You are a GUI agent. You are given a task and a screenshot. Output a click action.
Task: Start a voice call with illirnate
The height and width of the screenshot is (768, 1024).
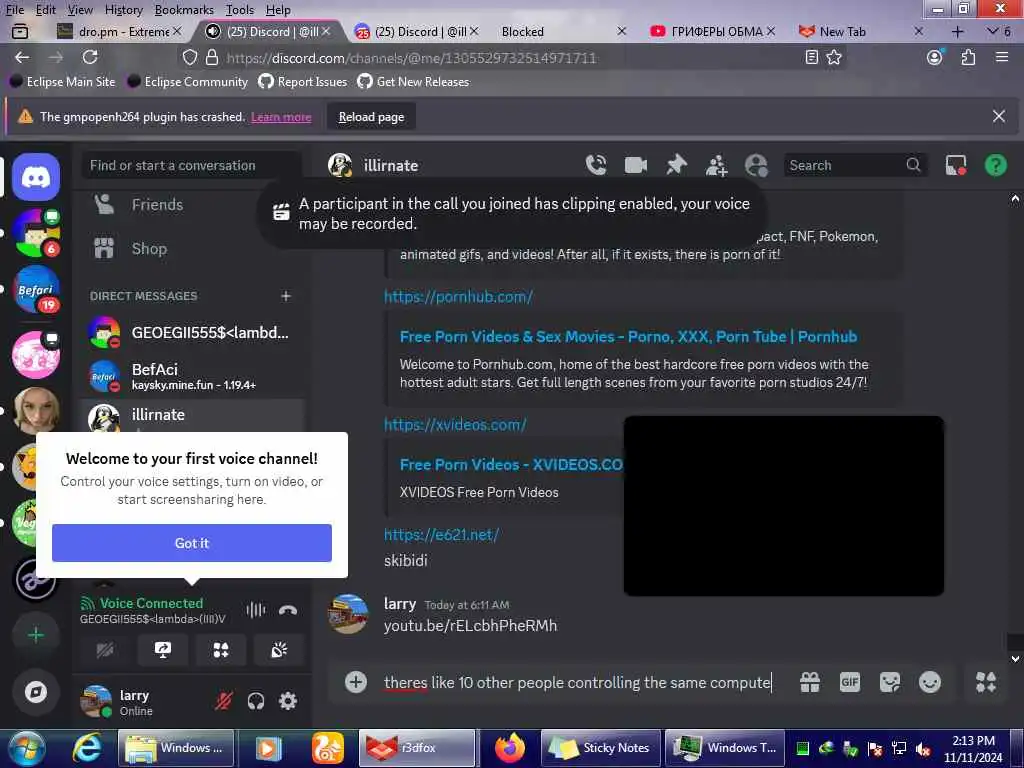point(596,165)
